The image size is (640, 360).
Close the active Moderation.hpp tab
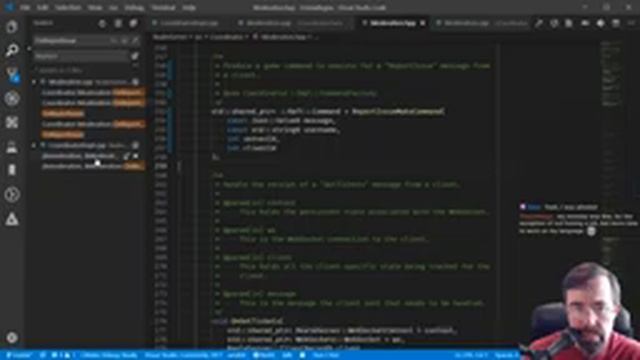[x=423, y=23]
